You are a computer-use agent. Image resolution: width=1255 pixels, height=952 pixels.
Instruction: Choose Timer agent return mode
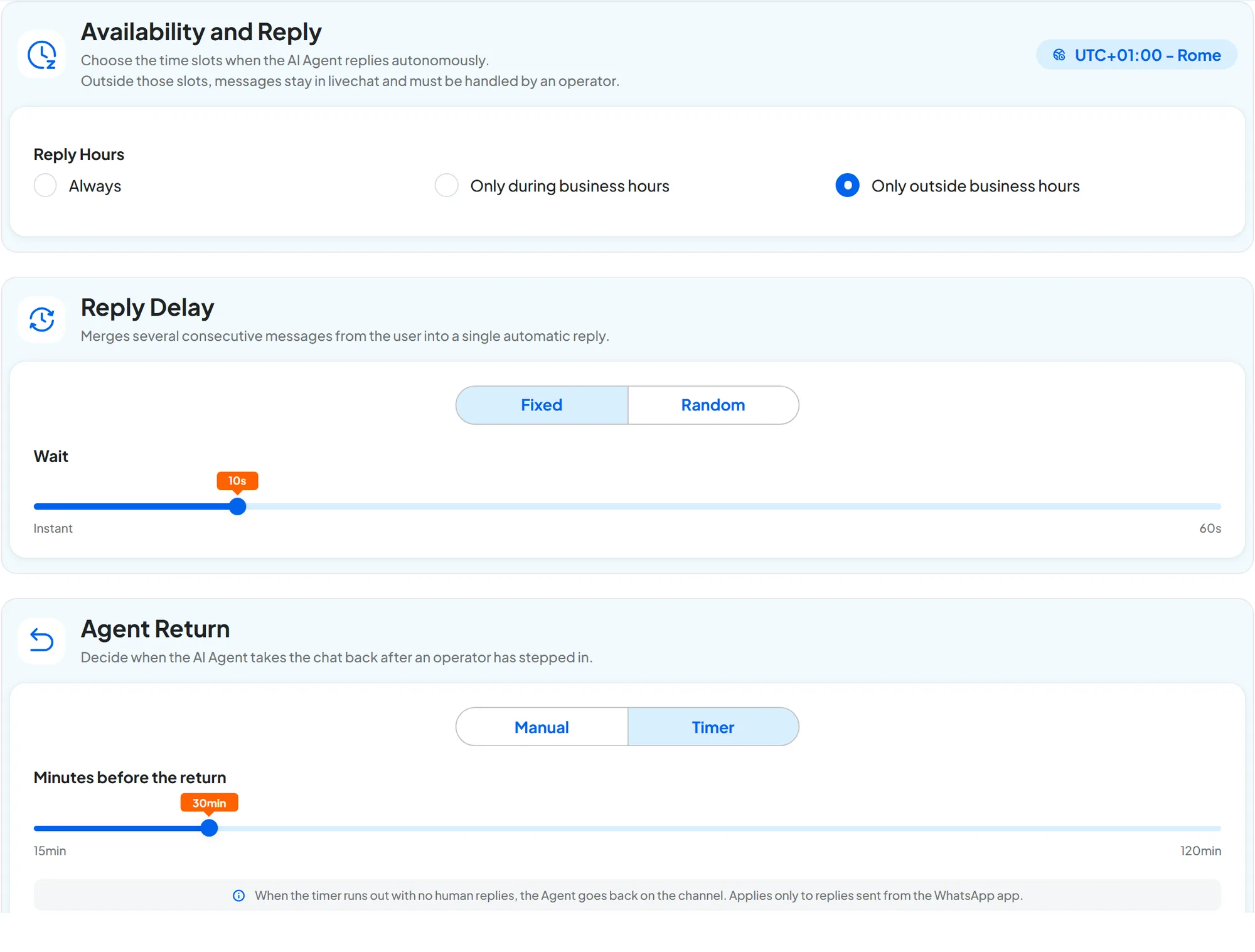pyautogui.click(x=713, y=727)
